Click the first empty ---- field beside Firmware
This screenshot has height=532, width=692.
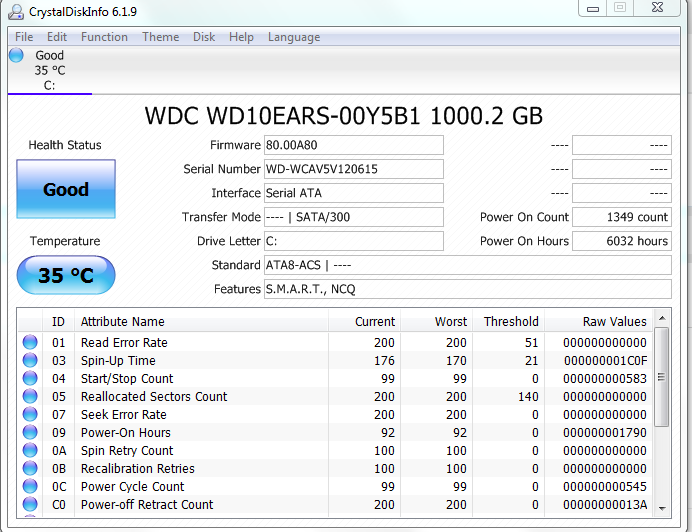(622, 145)
